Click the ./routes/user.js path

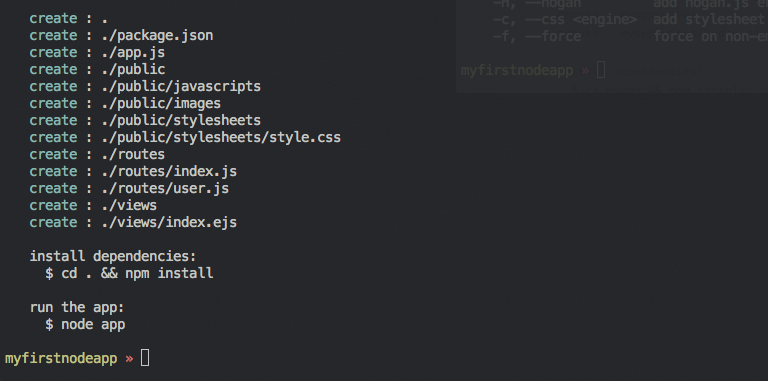click(x=165, y=189)
